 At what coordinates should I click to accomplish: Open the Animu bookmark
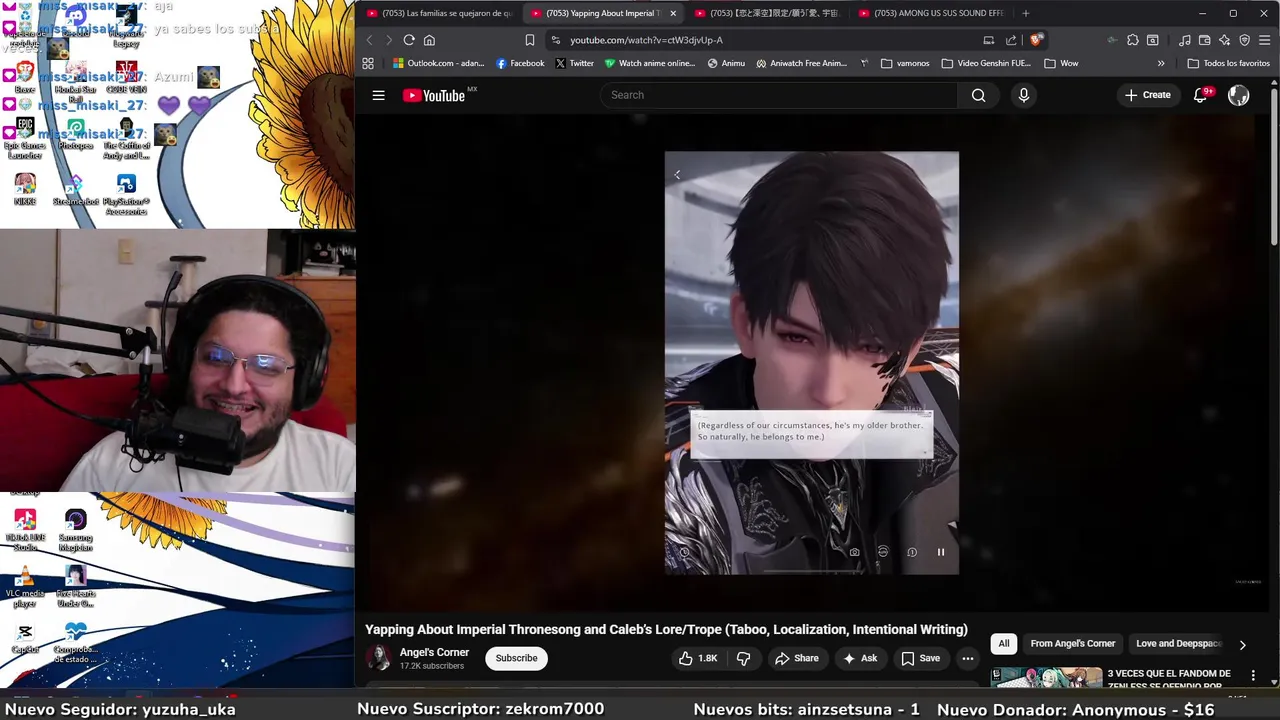[726, 63]
